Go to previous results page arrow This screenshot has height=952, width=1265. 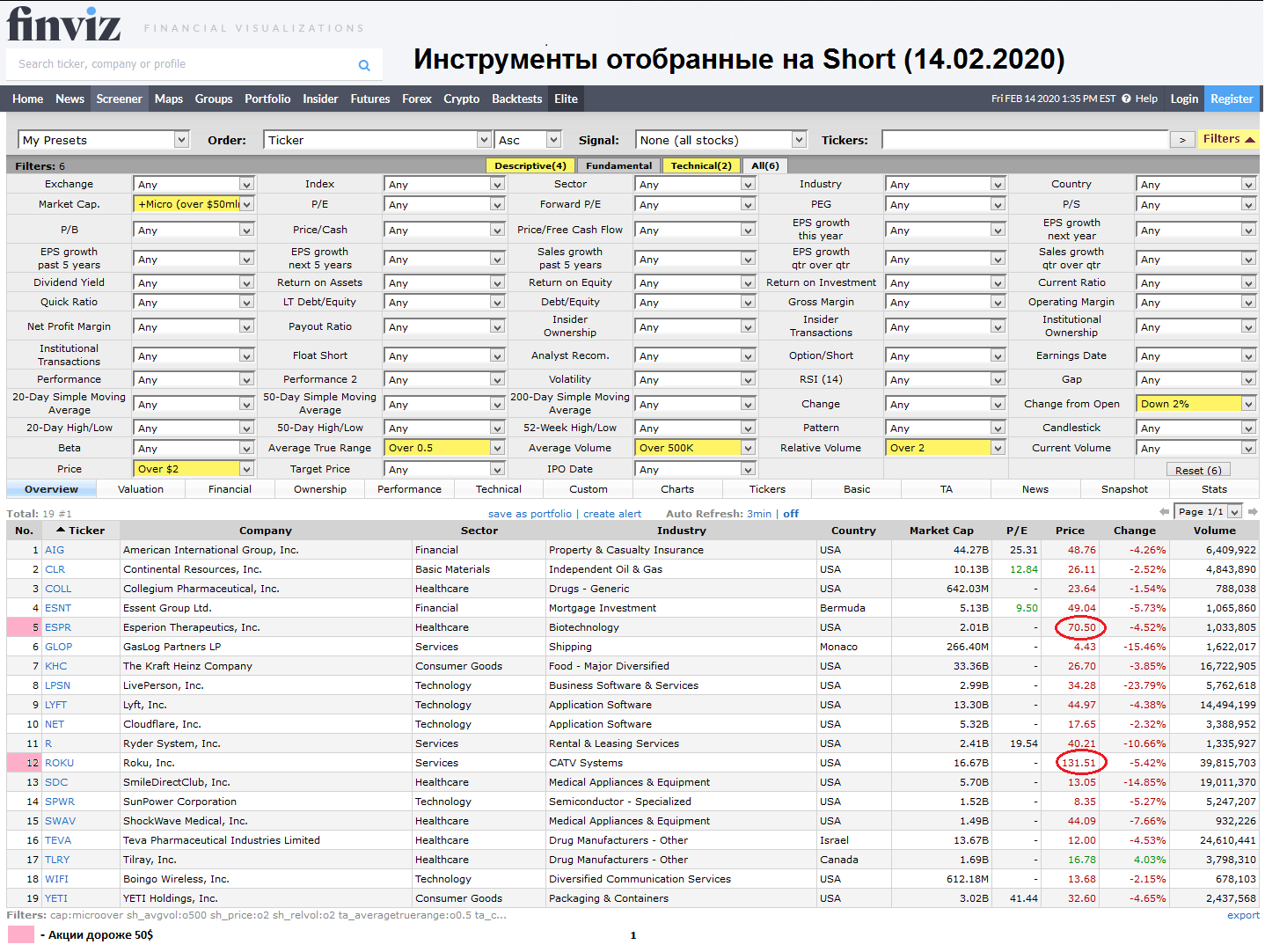tap(1165, 511)
